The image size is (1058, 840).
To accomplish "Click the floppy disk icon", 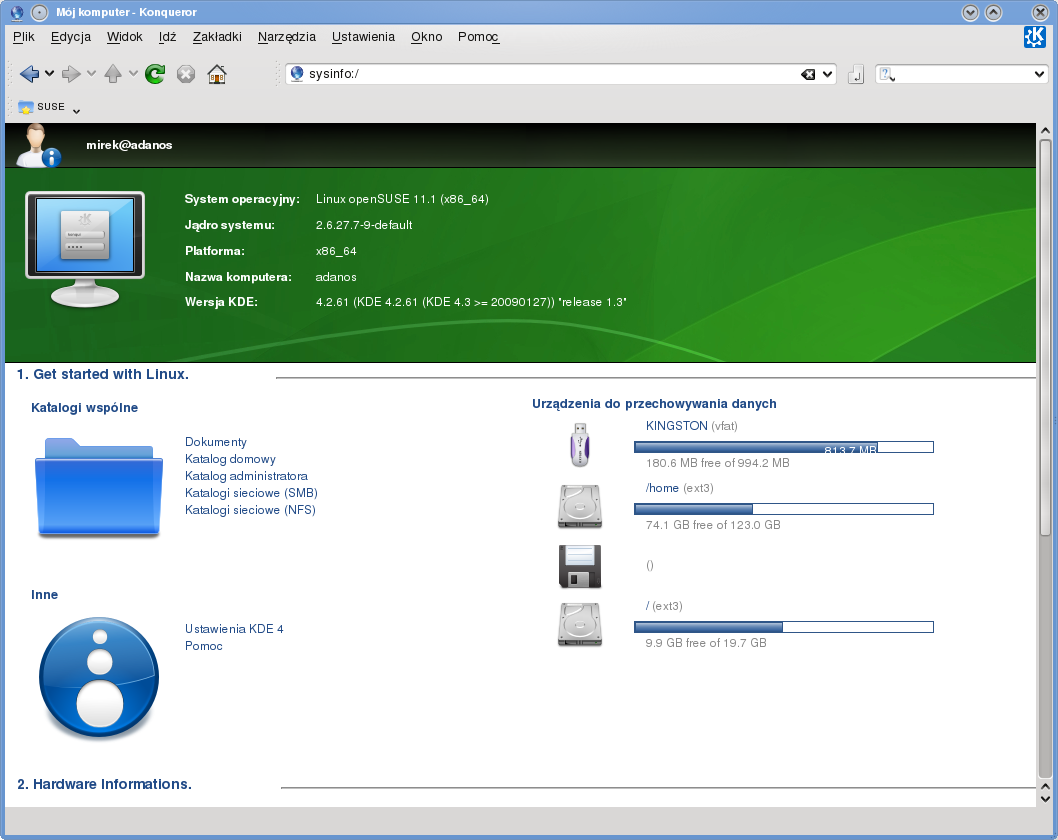I will tap(580, 566).
